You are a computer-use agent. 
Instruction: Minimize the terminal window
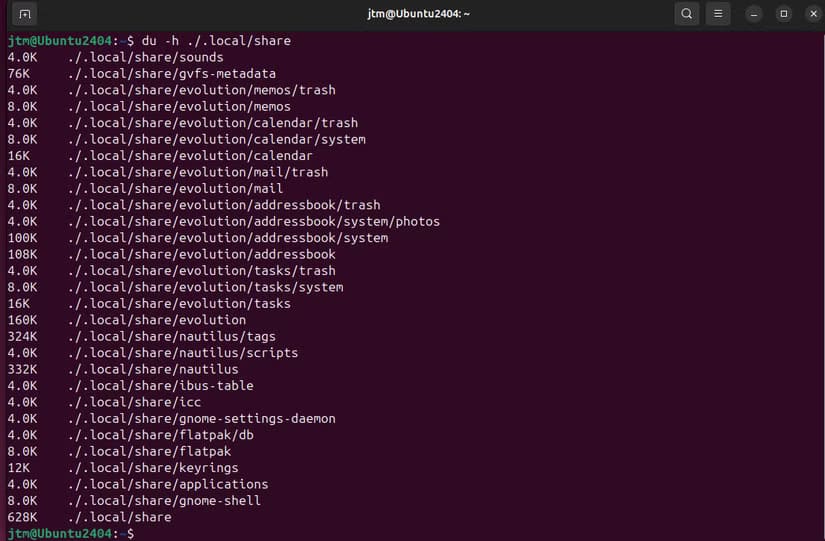(x=755, y=14)
